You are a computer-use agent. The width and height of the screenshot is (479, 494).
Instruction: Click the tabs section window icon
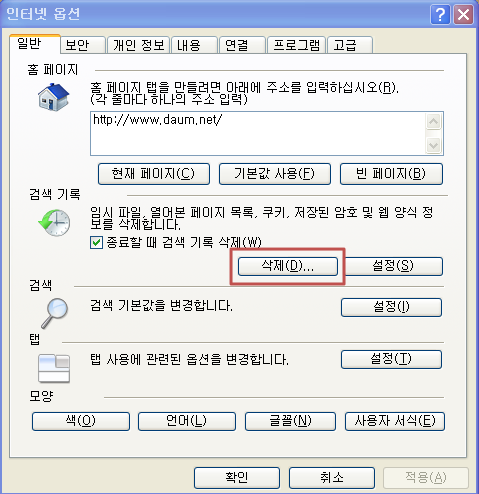(x=54, y=368)
